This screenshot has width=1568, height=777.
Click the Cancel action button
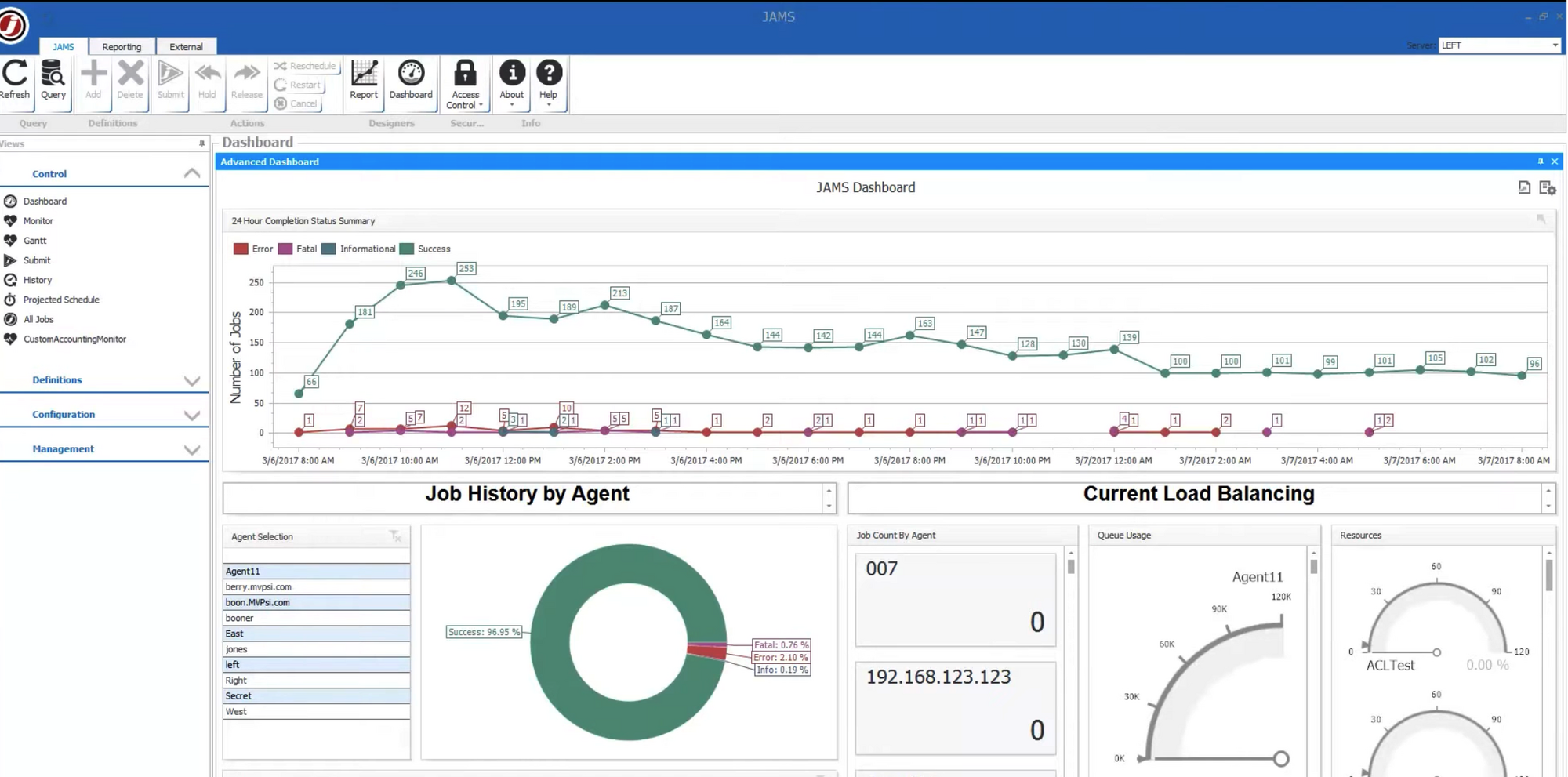(x=297, y=103)
